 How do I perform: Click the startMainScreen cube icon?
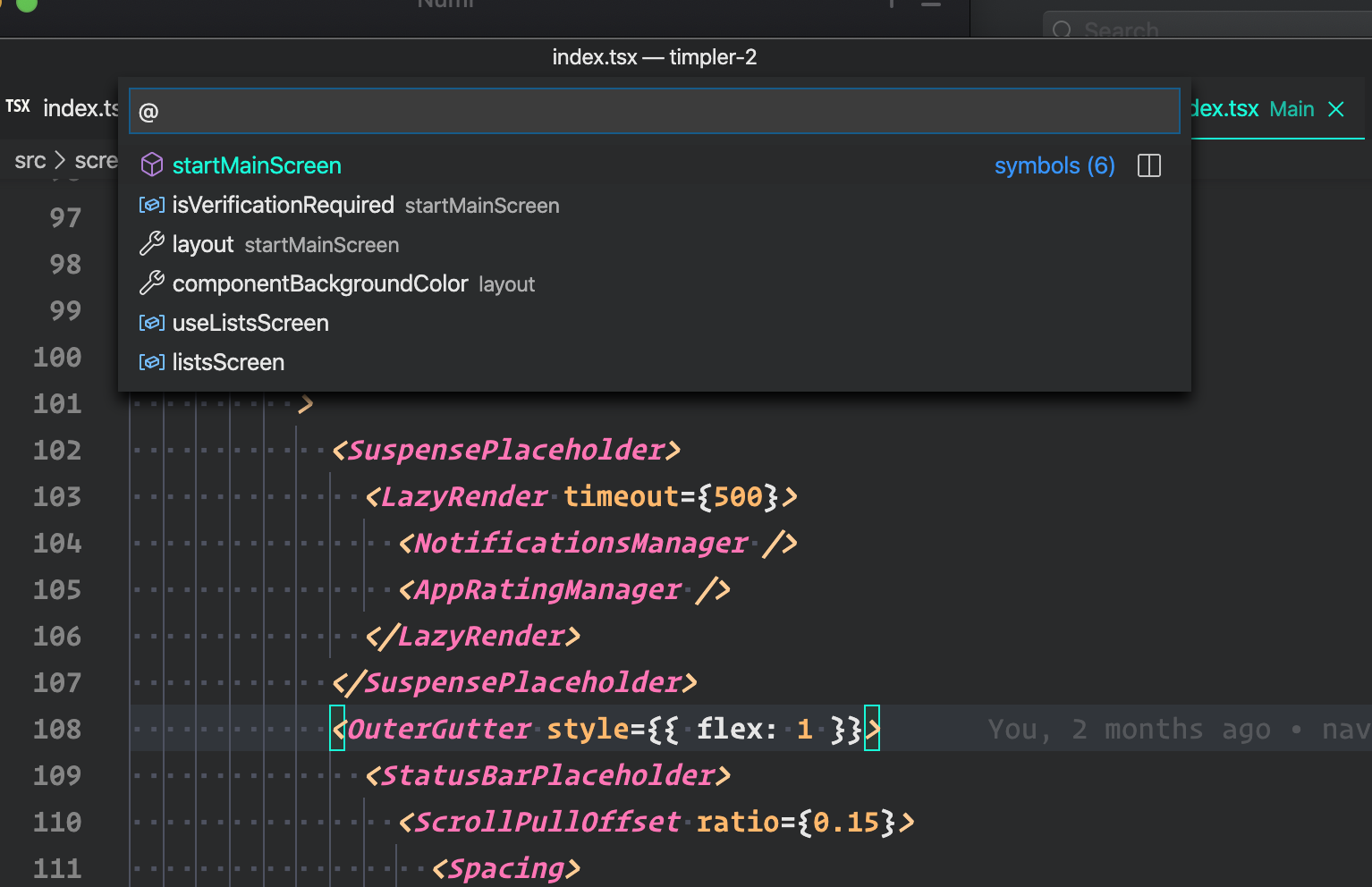(152, 165)
